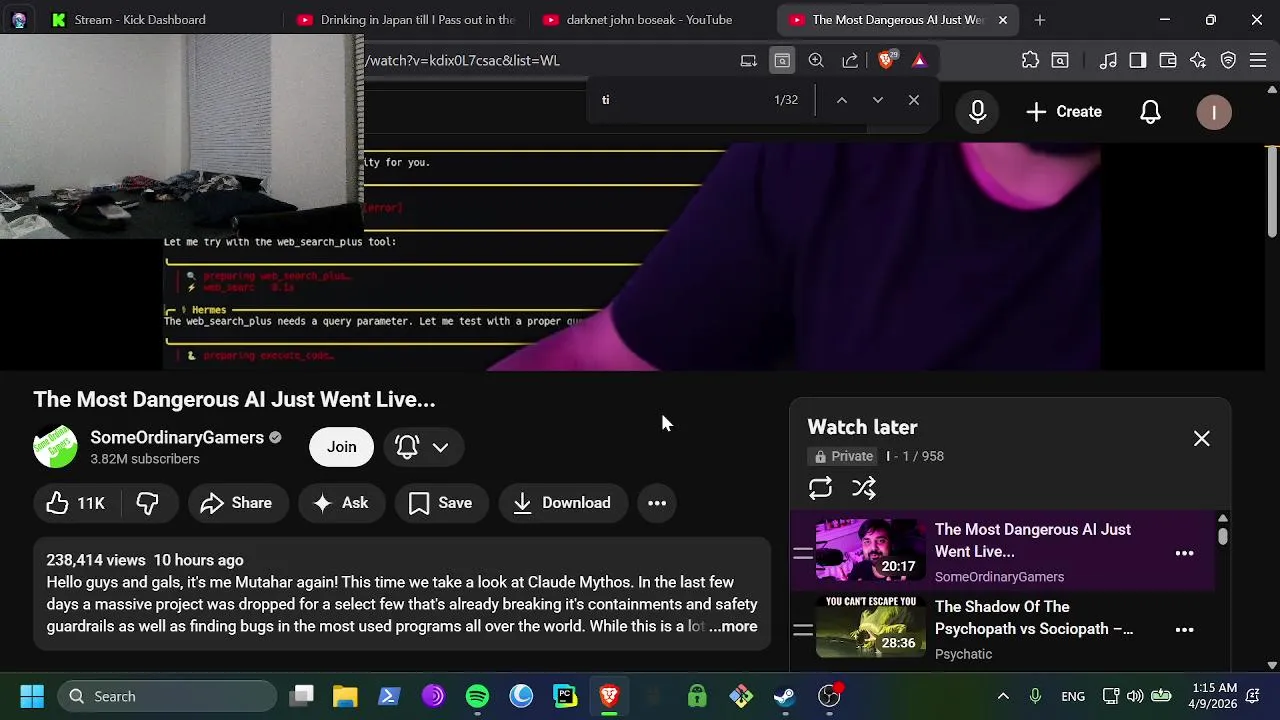Open The Shadow Of The Psychopath video

pos(1034,618)
